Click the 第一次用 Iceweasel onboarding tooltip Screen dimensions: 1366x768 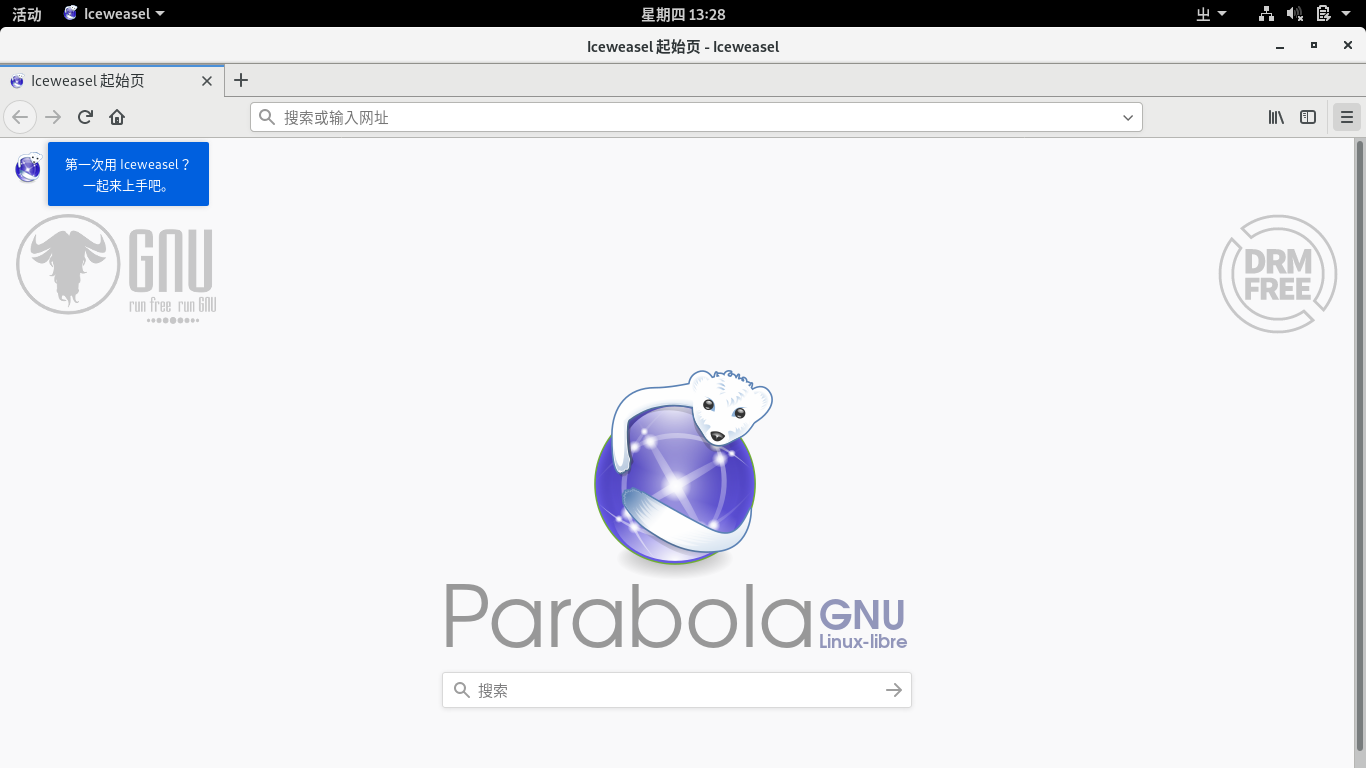[128, 174]
